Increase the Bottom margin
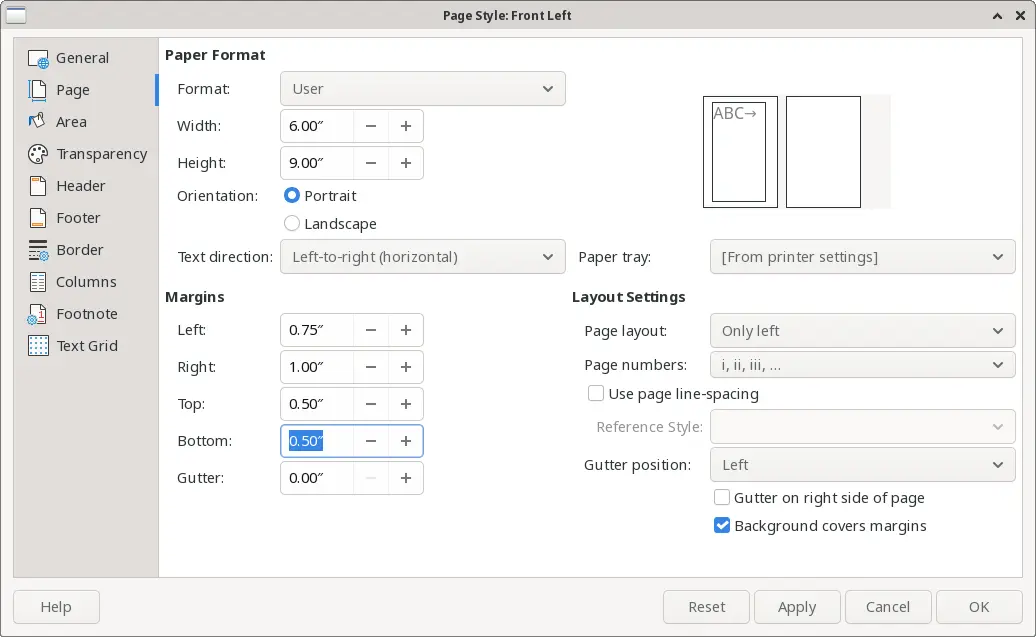Image resolution: width=1036 pixels, height=637 pixels. [406, 441]
